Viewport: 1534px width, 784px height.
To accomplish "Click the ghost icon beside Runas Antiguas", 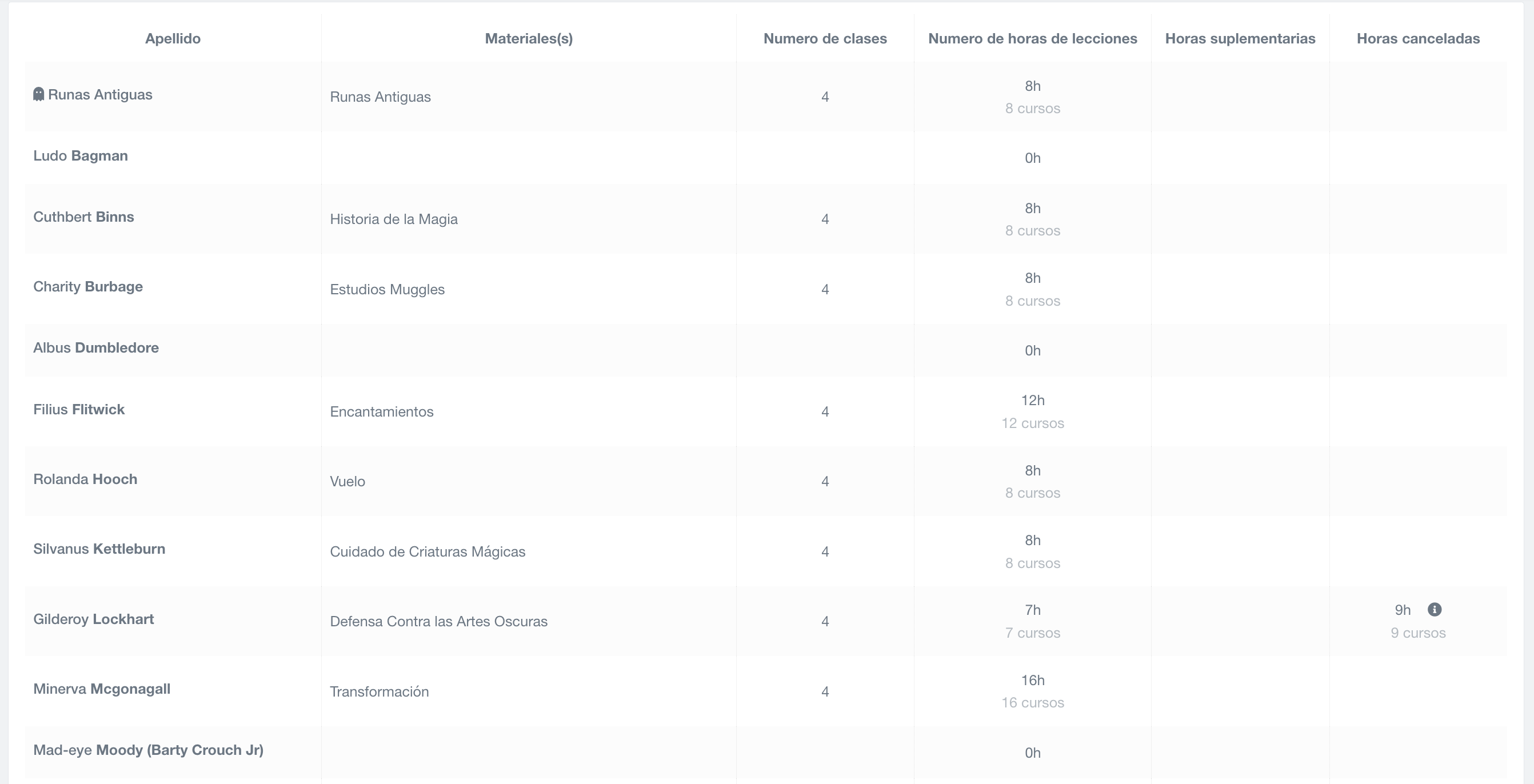I will click(x=39, y=95).
